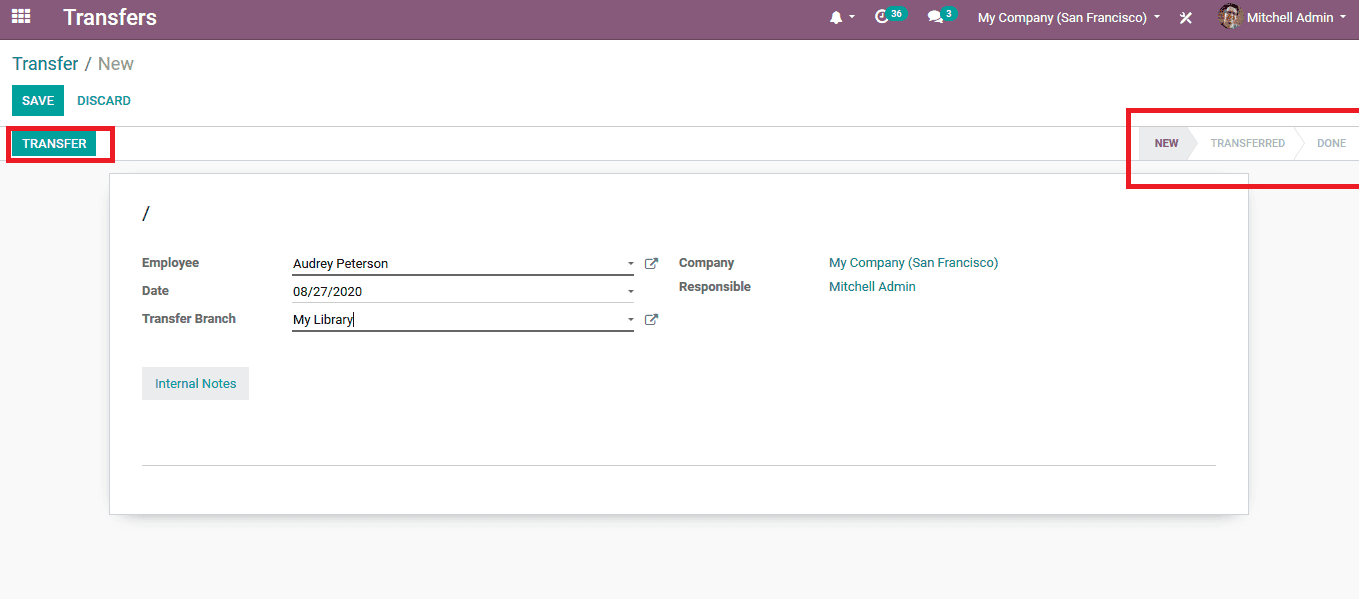The width and height of the screenshot is (1359, 599).
Task: Click the Responsible field label
Action: click(714, 287)
